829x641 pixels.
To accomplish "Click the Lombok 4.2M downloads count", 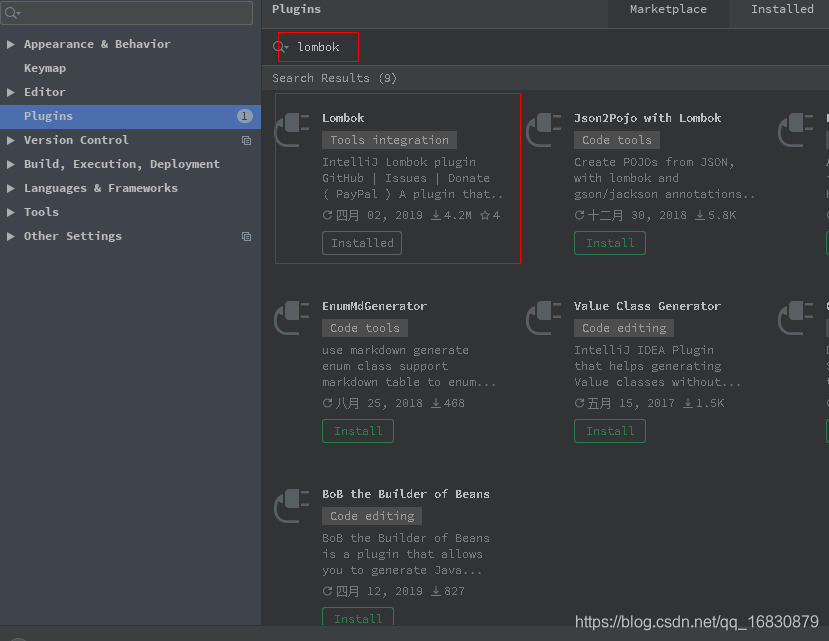I will coord(452,215).
